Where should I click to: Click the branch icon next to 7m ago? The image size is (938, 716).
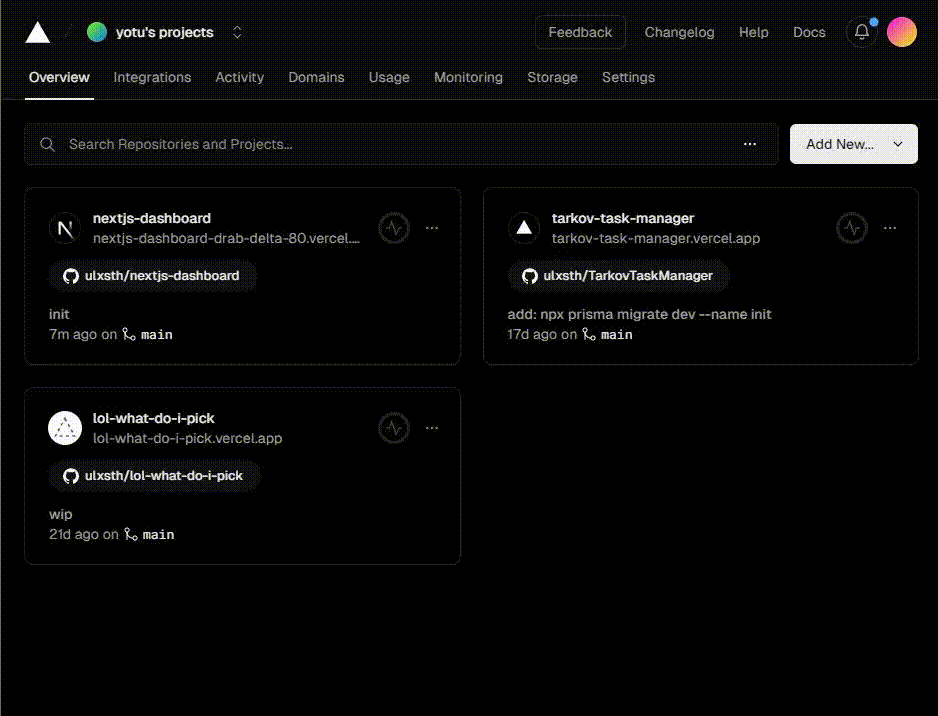click(129, 334)
